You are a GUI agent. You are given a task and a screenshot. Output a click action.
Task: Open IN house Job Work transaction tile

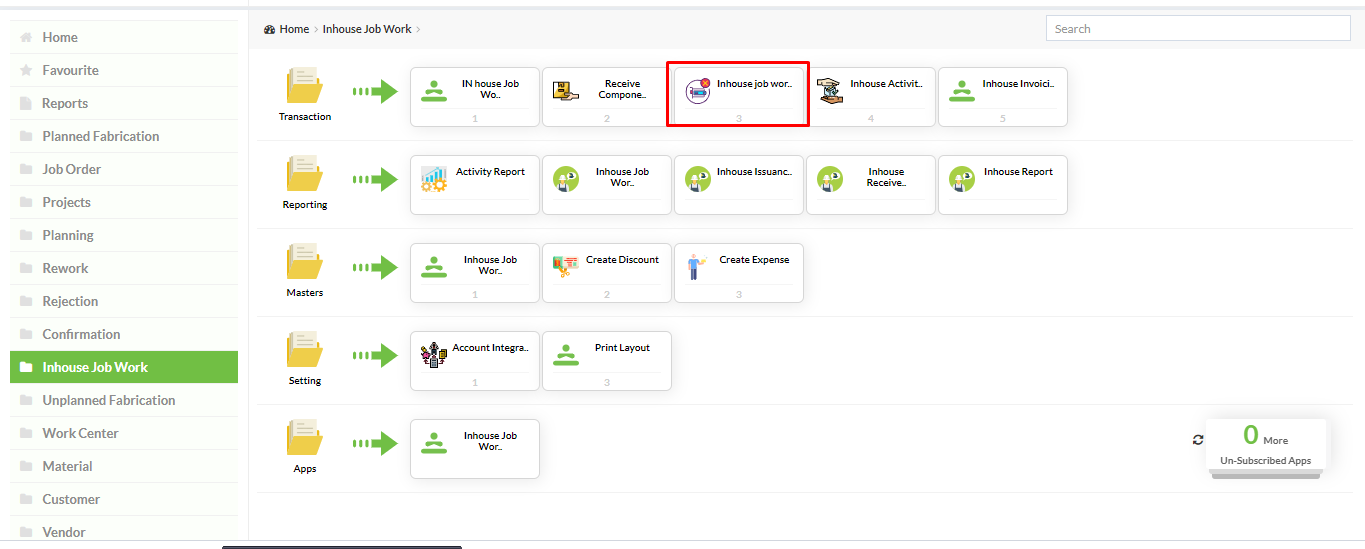point(475,97)
